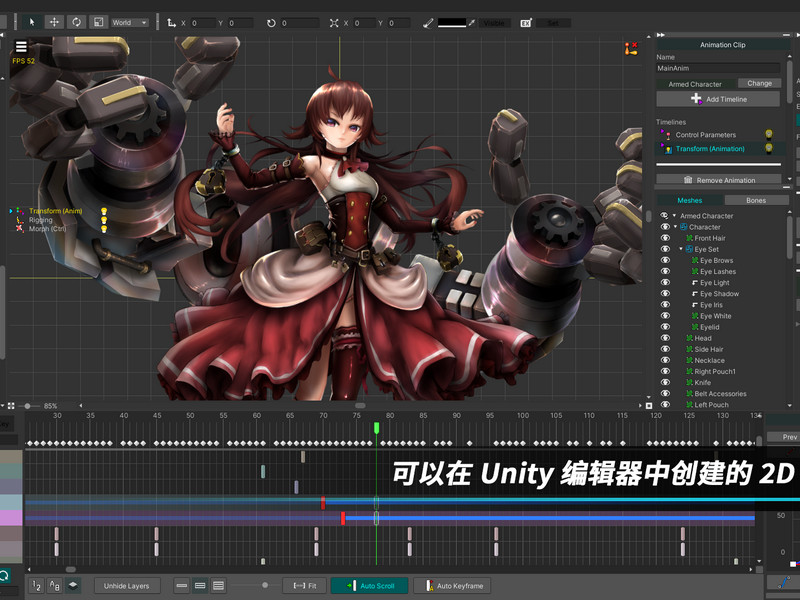
Task: Toggle the Auto Keyframe button
Action: [452, 586]
